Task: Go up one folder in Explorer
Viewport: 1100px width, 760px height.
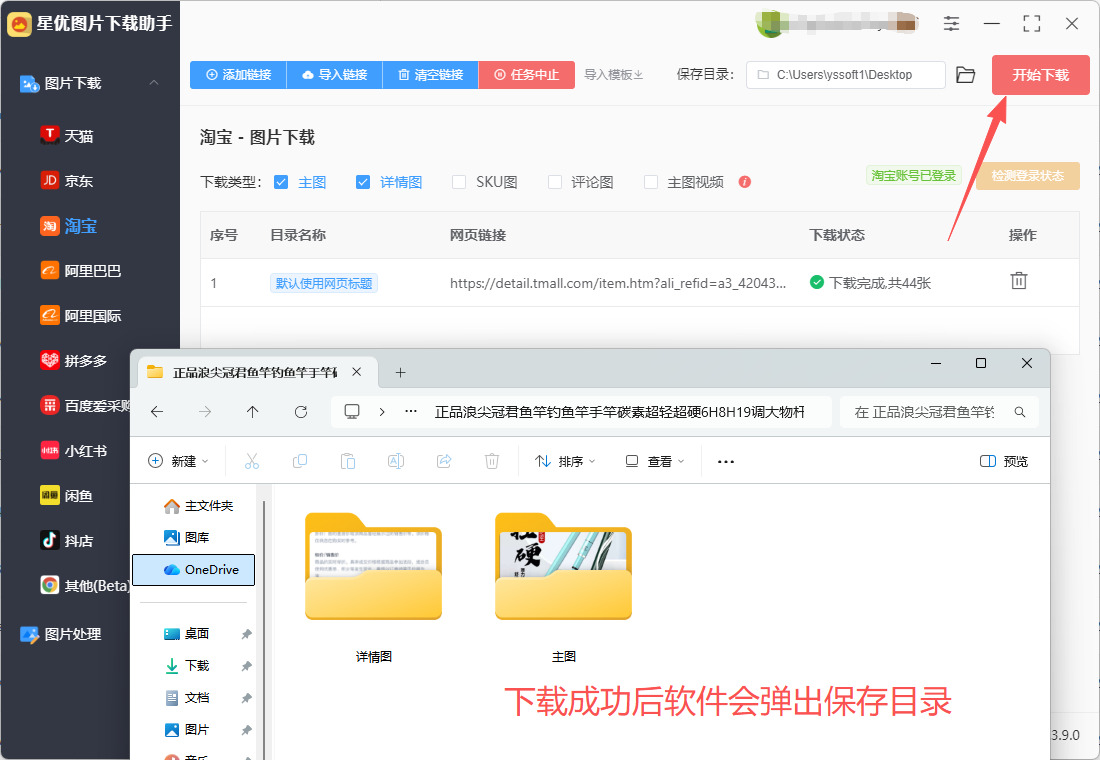Action: point(253,412)
